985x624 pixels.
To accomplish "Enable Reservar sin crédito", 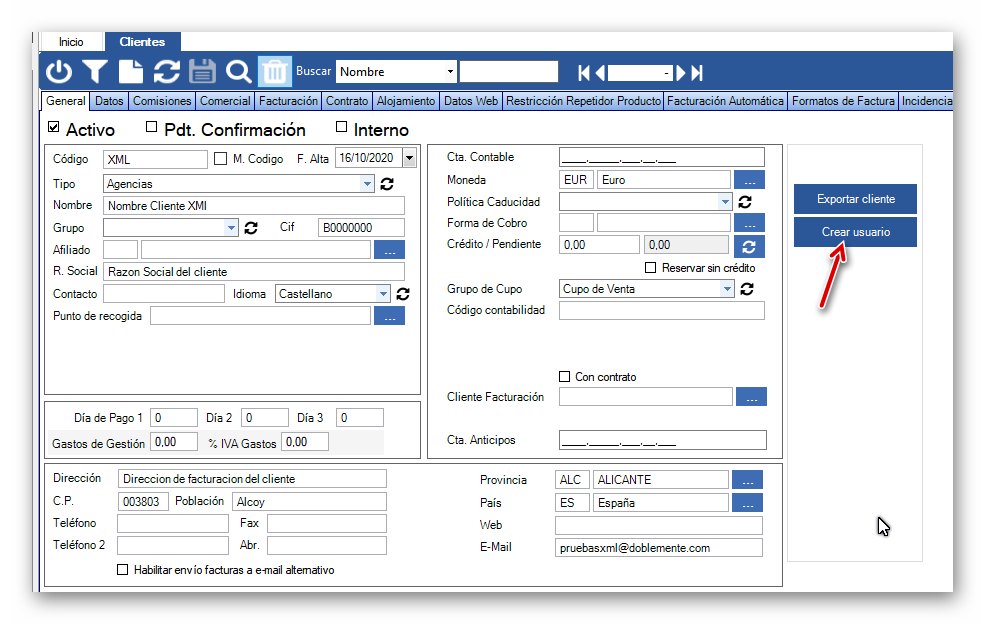I will [x=651, y=268].
